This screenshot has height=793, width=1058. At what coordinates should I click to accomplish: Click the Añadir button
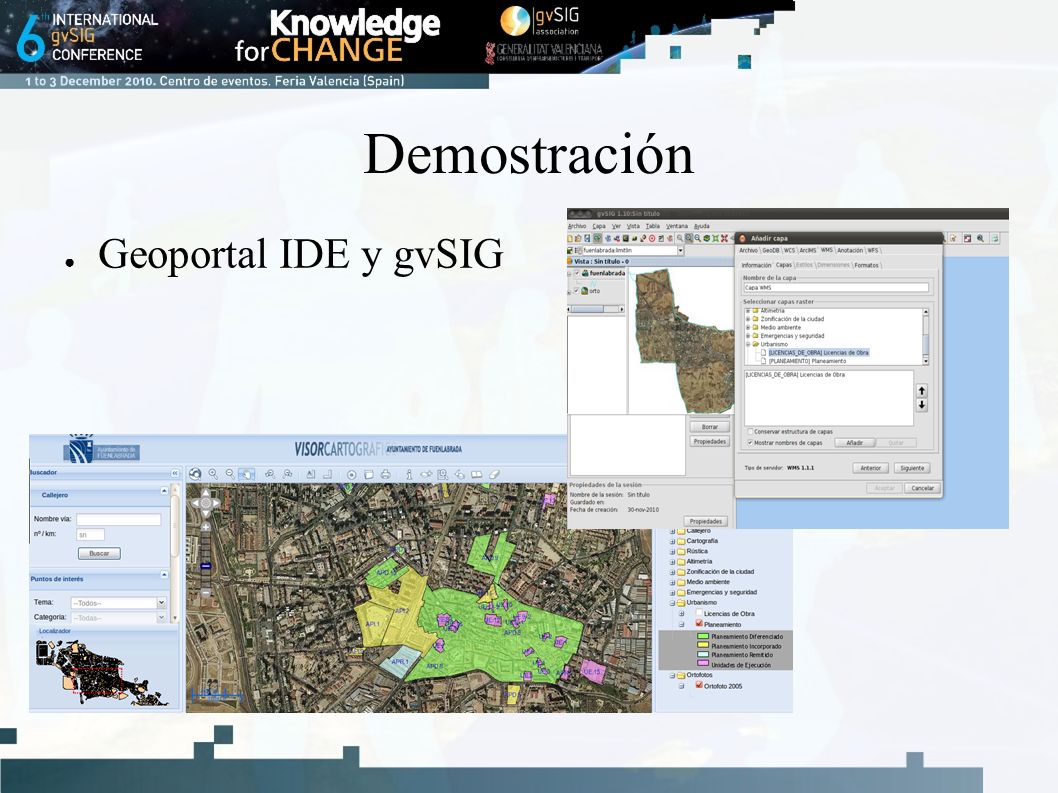[x=855, y=442]
